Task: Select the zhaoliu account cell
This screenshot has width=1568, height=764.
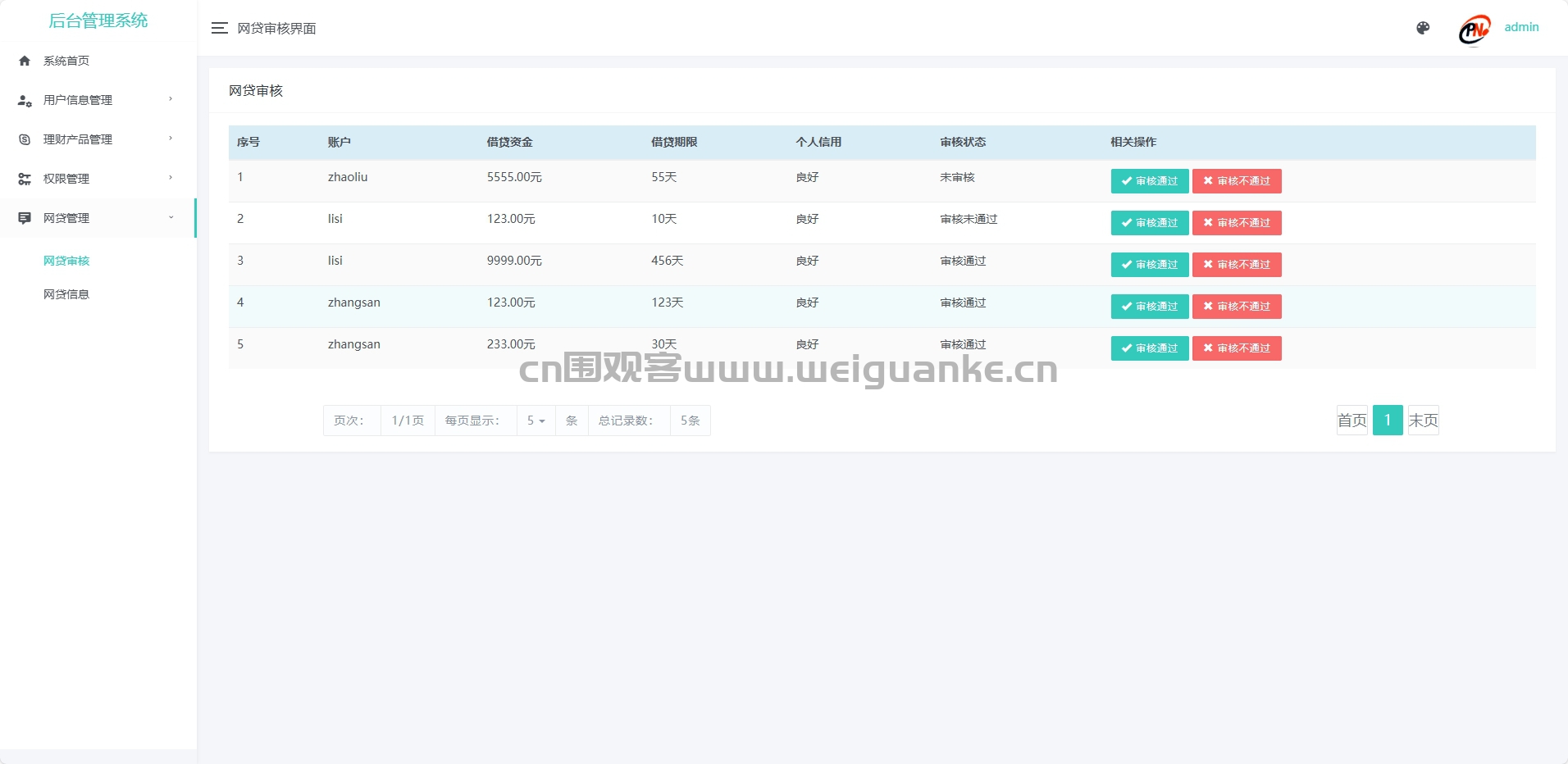Action: (348, 177)
